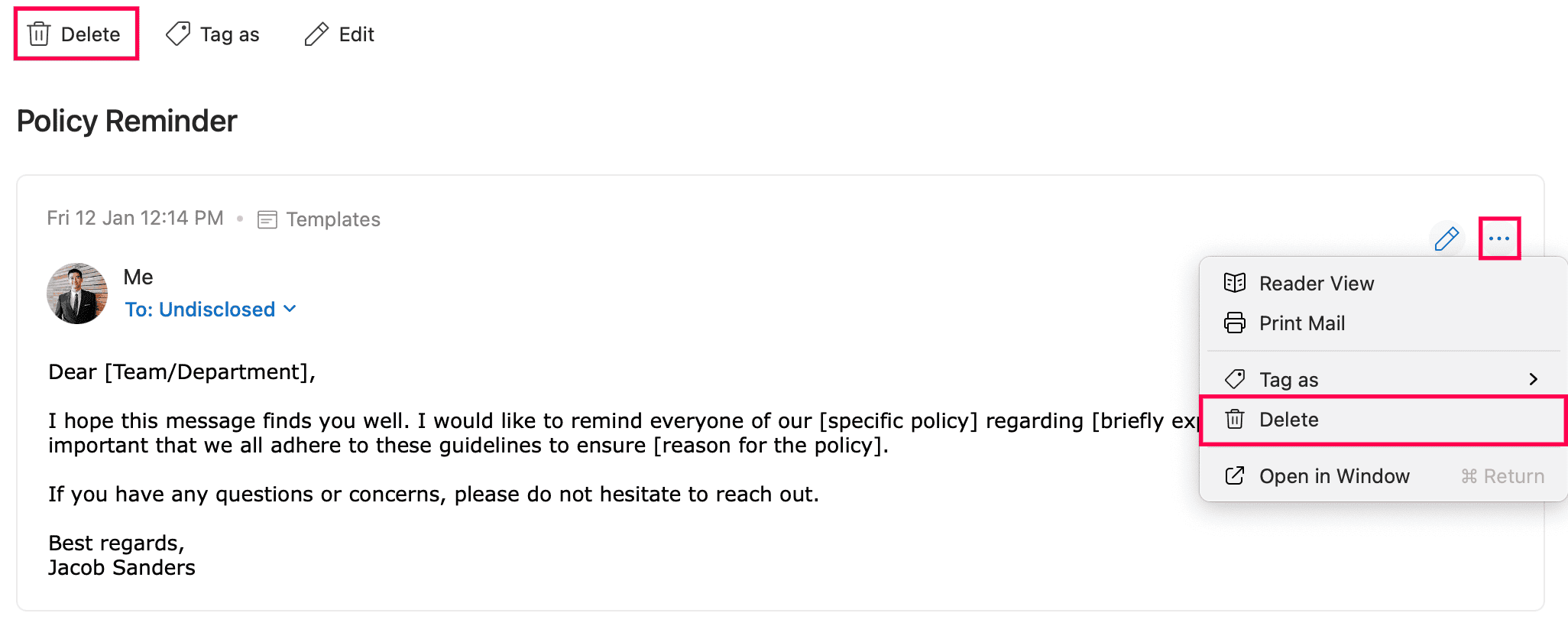Click the Policy Reminder subject heading
Viewport: 1568px width, 639px height.
click(127, 122)
